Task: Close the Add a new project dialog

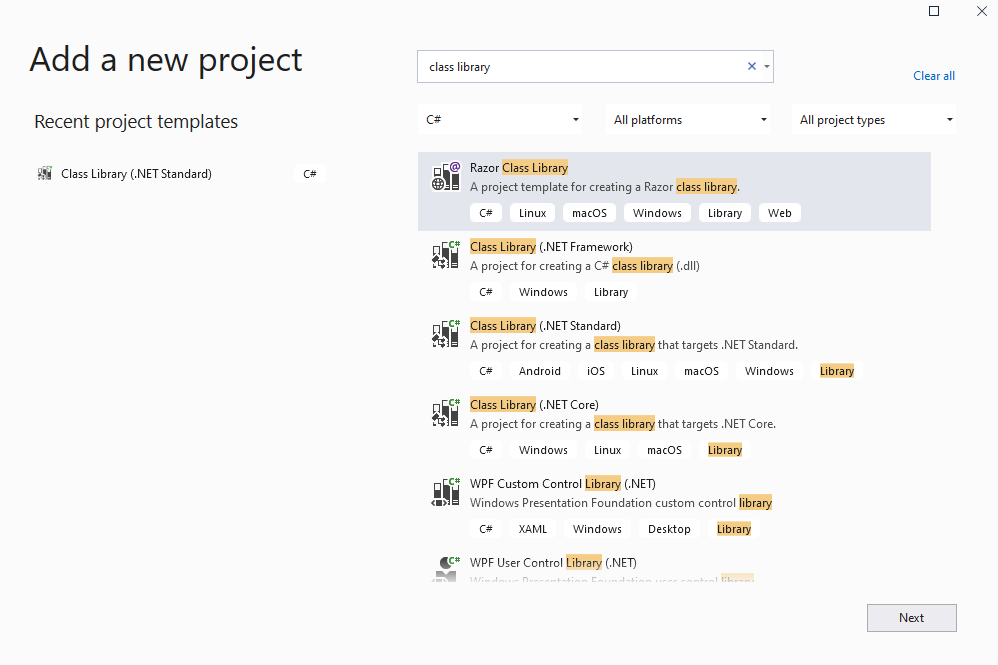Action: 982,11
